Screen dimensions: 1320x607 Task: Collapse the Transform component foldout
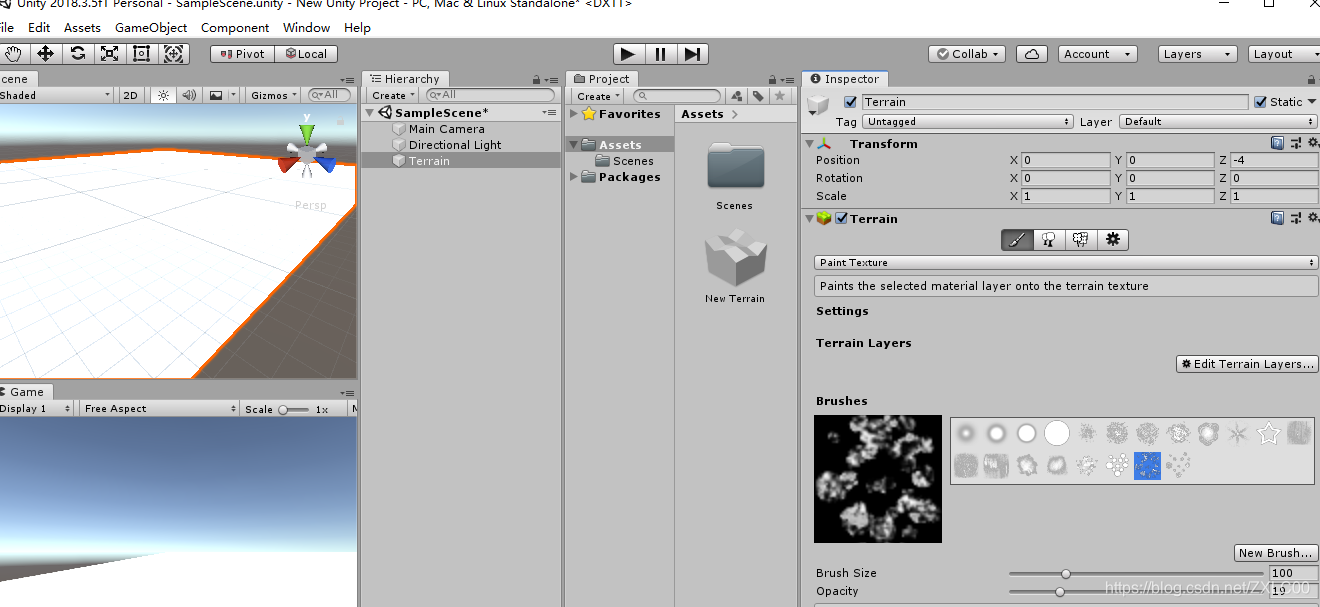(x=809, y=144)
